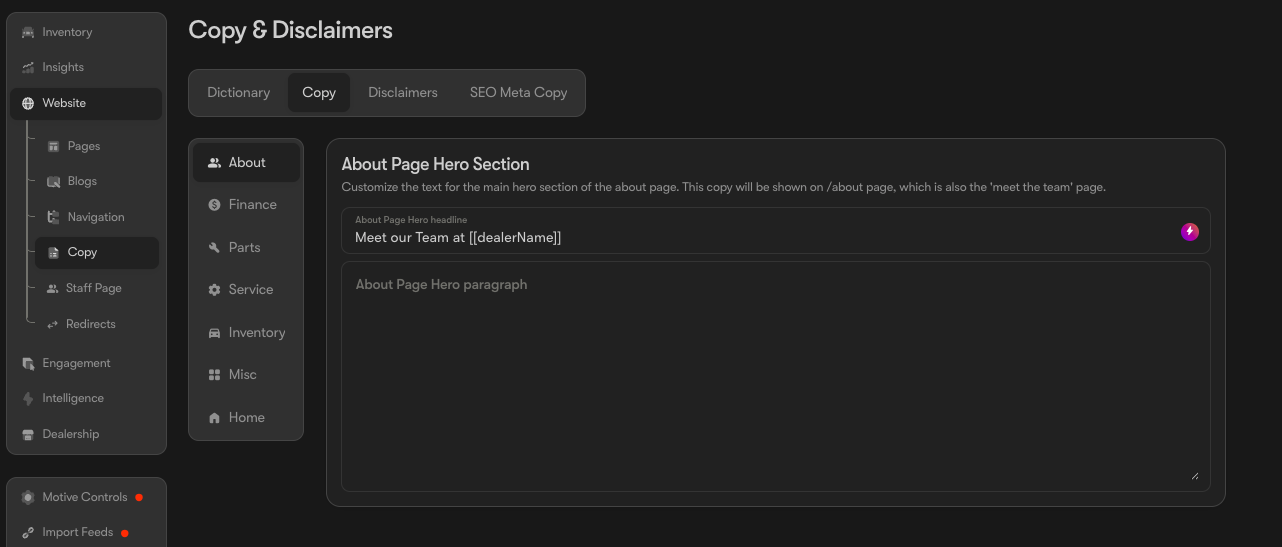Click the Service gear icon

pos(214,290)
